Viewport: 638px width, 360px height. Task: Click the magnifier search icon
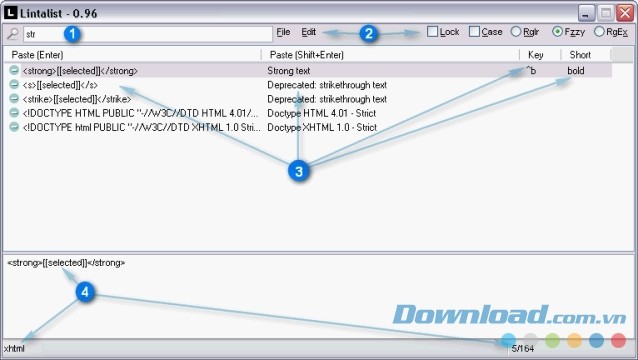(x=13, y=34)
